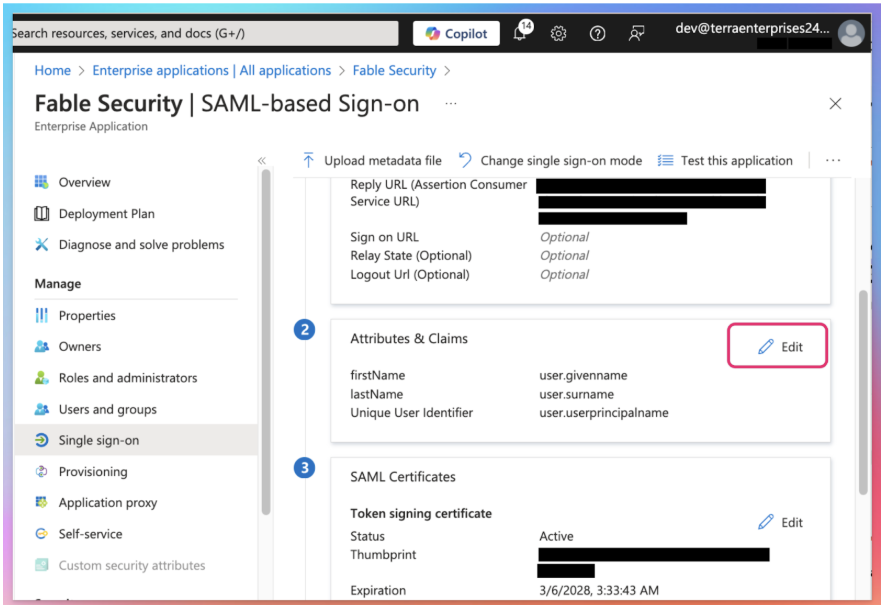This screenshot has width=886, height=608.
Task: Select Single sign-on in sidebar
Action: point(136,440)
